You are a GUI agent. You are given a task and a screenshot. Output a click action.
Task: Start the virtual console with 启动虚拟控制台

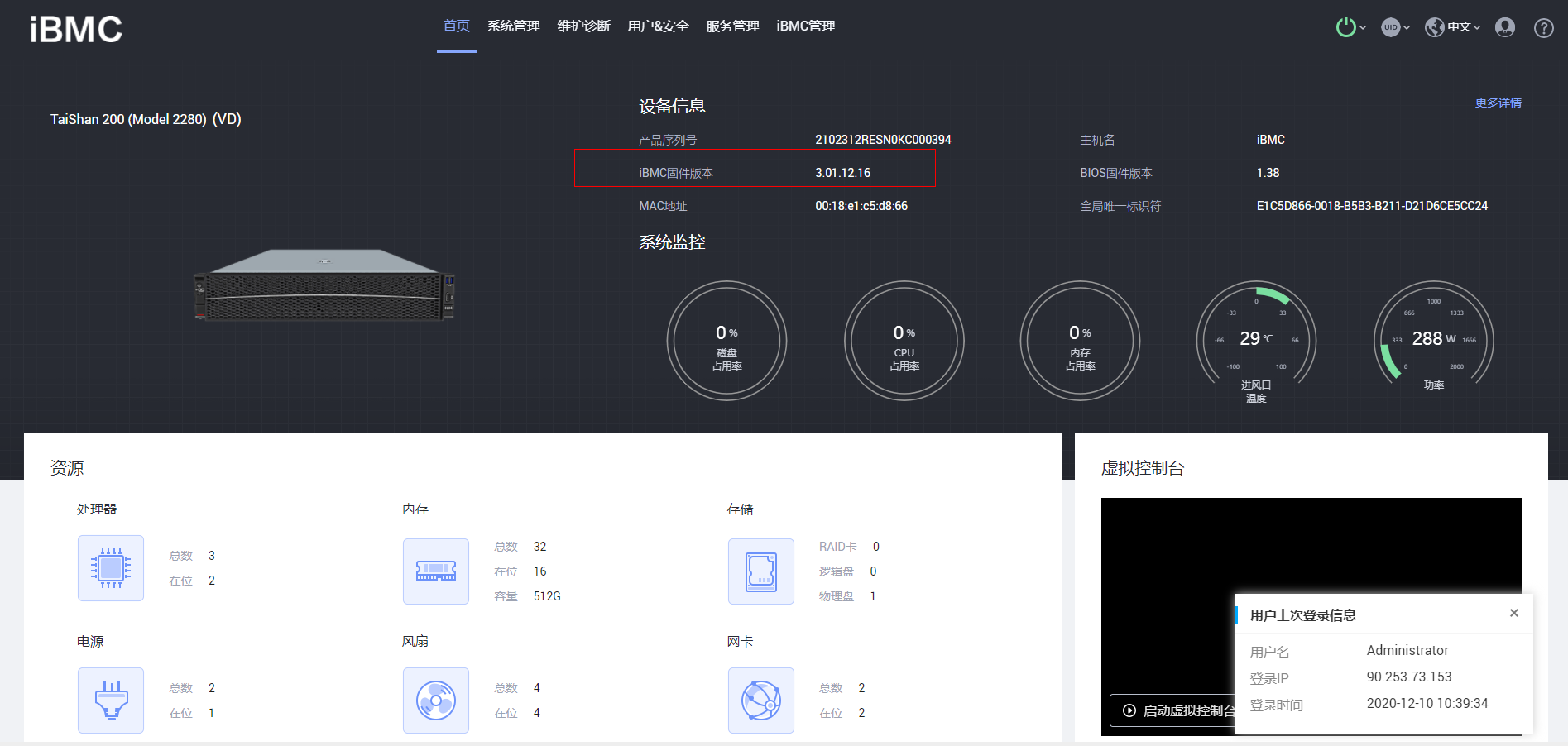[1173, 710]
